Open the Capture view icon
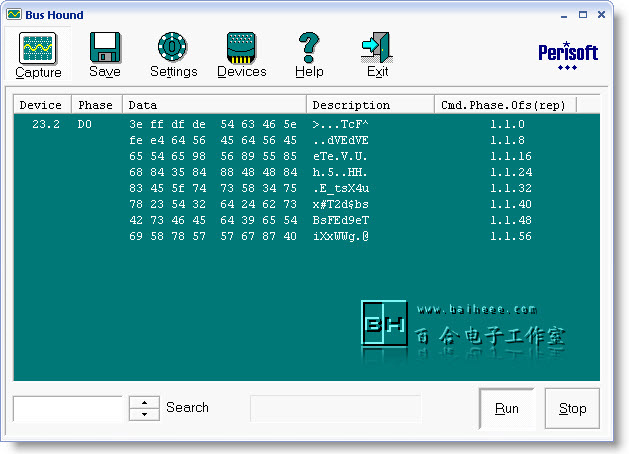This screenshot has height=454, width=629. click(x=38, y=49)
